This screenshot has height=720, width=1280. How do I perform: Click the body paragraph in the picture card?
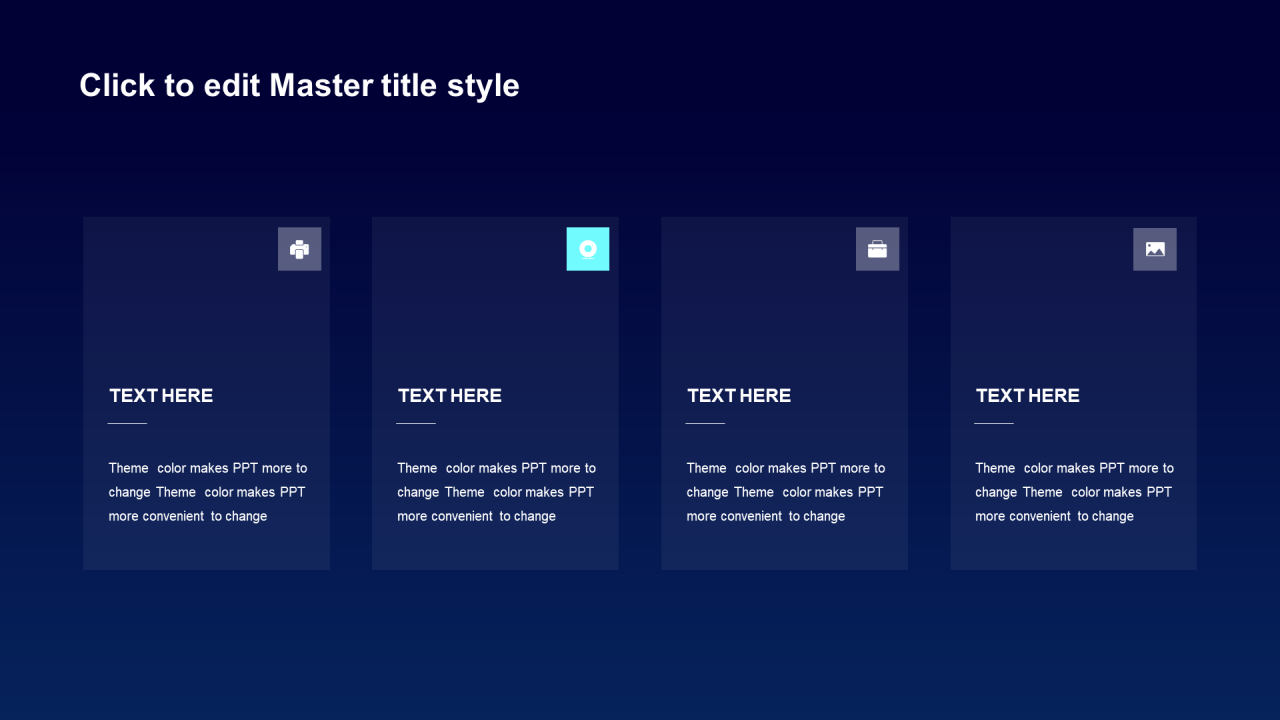[1074, 492]
